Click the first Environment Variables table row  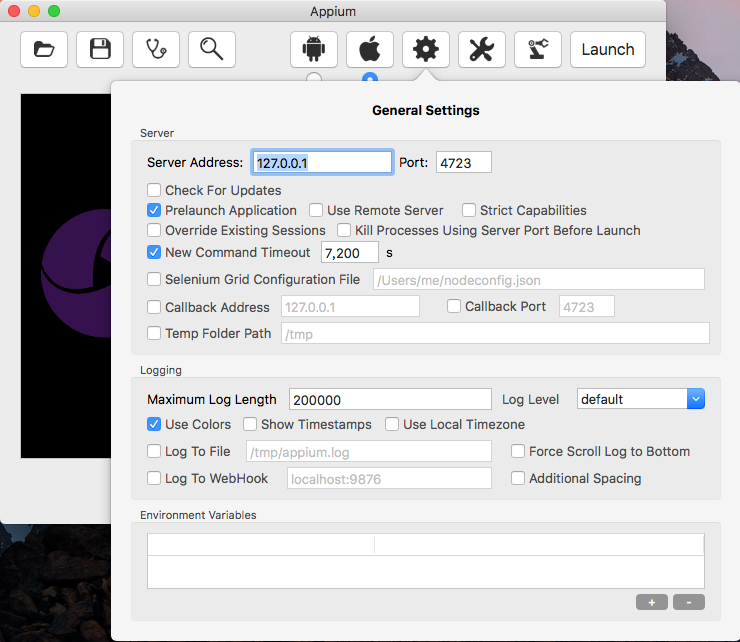(x=426, y=545)
